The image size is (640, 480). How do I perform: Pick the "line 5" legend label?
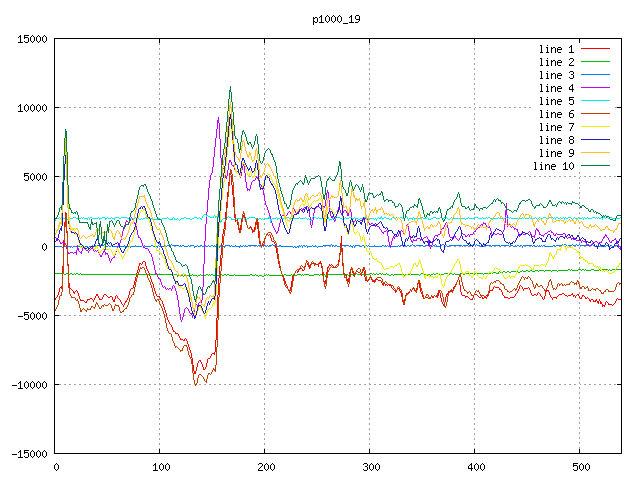(x=556, y=101)
